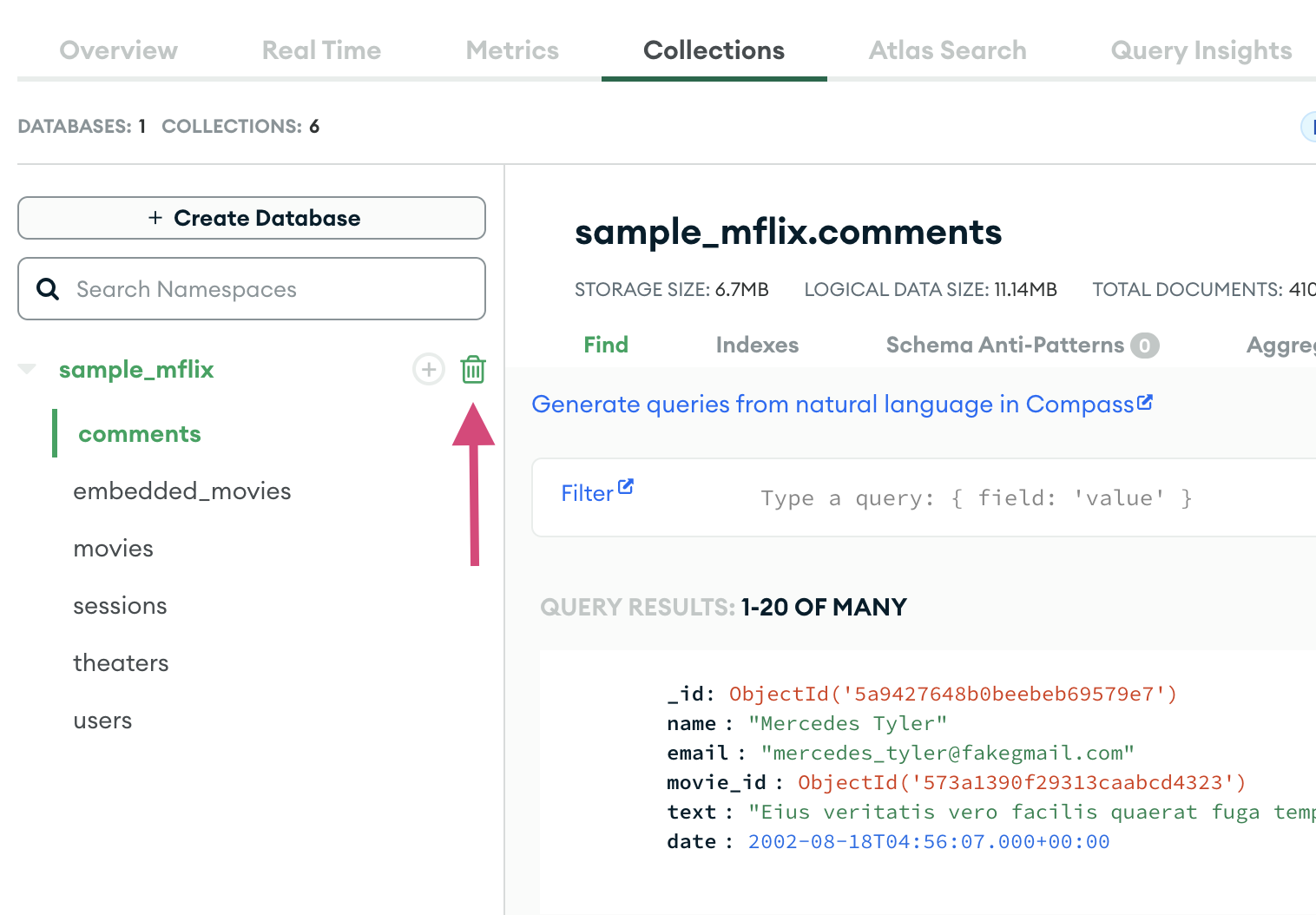Open the sessions collection
This screenshot has height=915, width=1316.
(x=120, y=606)
